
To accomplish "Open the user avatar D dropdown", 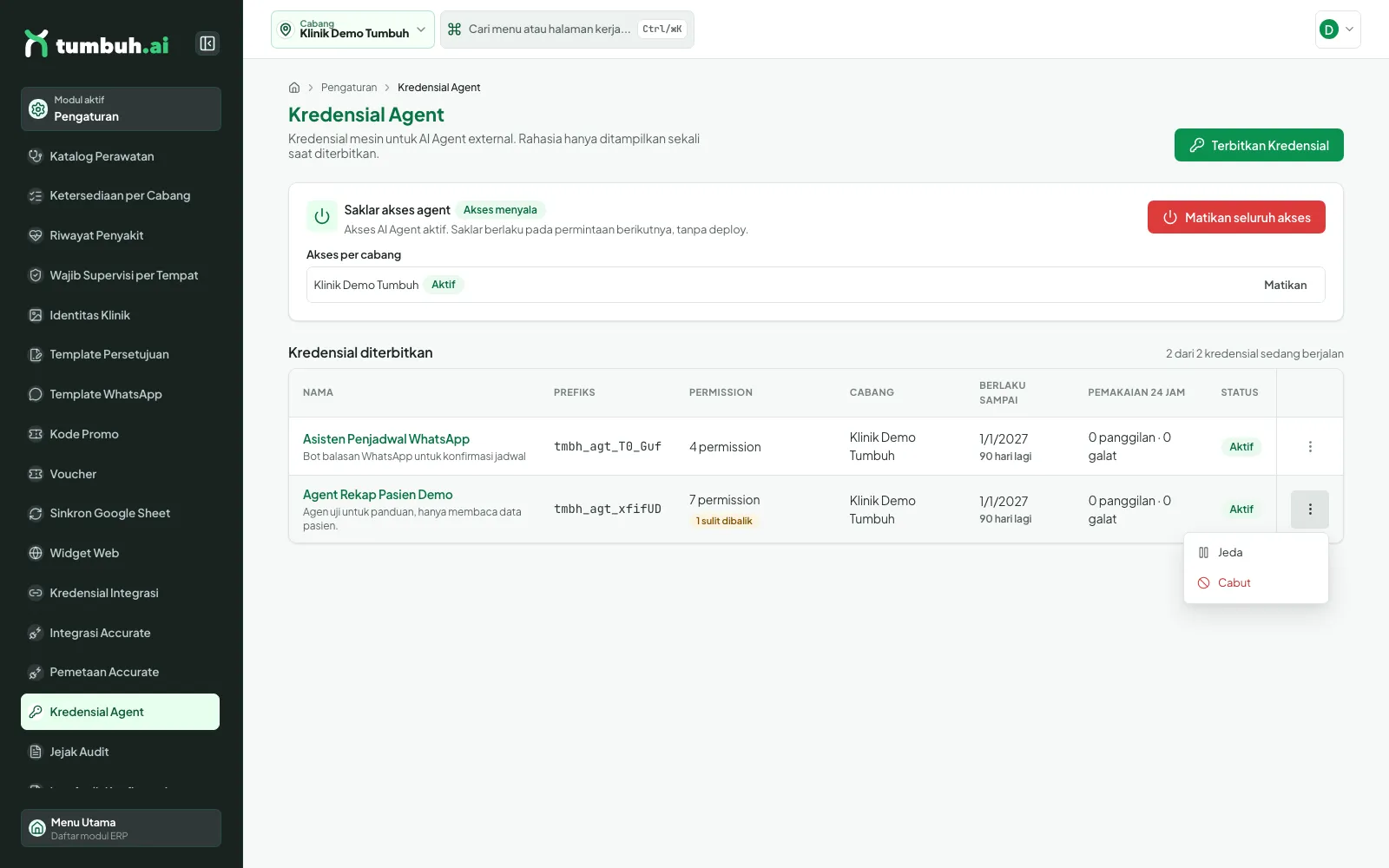I will (x=1338, y=30).
